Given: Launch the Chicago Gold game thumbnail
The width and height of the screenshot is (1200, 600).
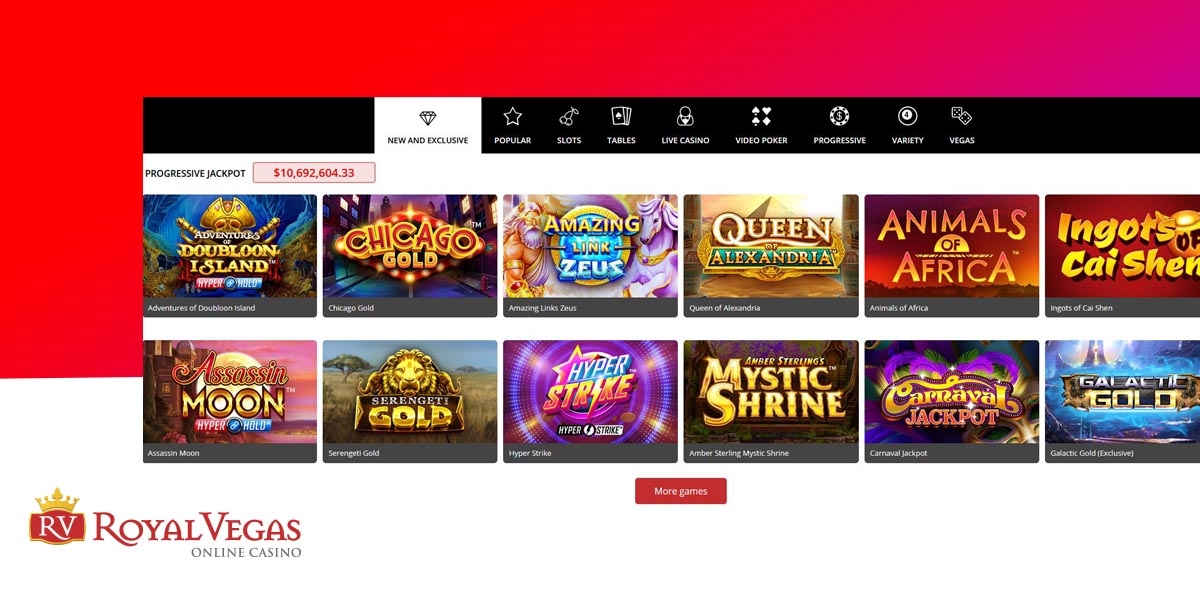Looking at the screenshot, I should 410,246.
